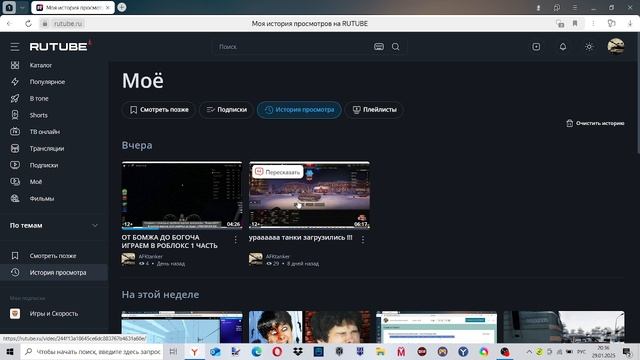Open the Игры и Скорость subscription channel
640x360 pixels.
pos(54,314)
